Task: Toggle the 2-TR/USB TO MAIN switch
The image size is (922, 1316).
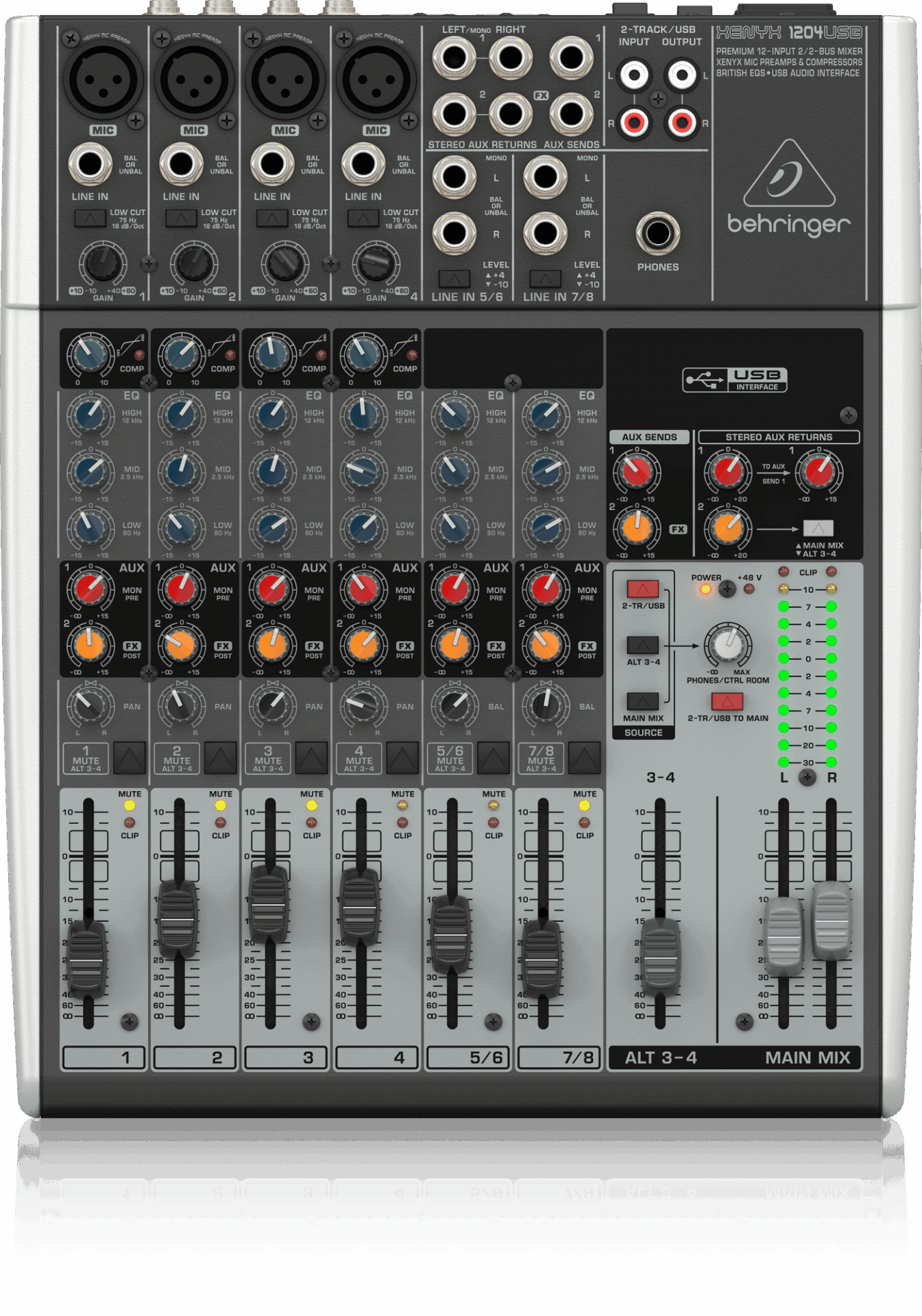Action: coord(727,701)
